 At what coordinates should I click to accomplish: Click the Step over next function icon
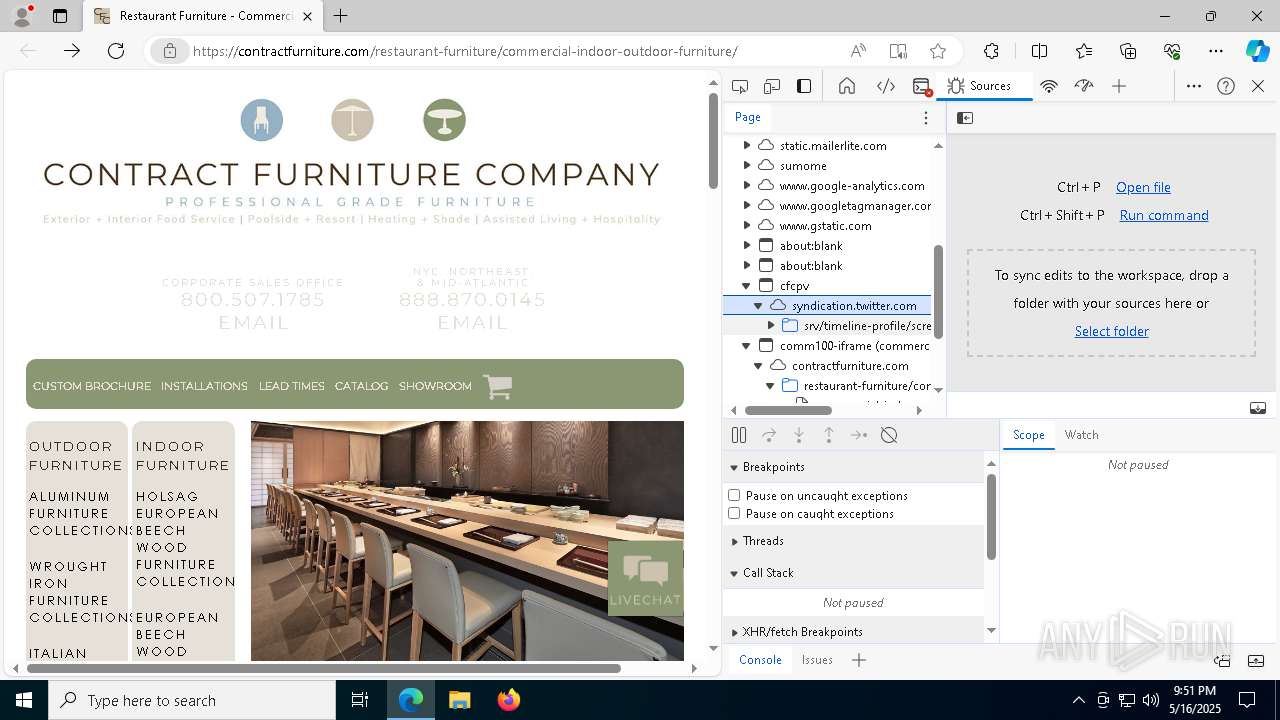[769, 435]
